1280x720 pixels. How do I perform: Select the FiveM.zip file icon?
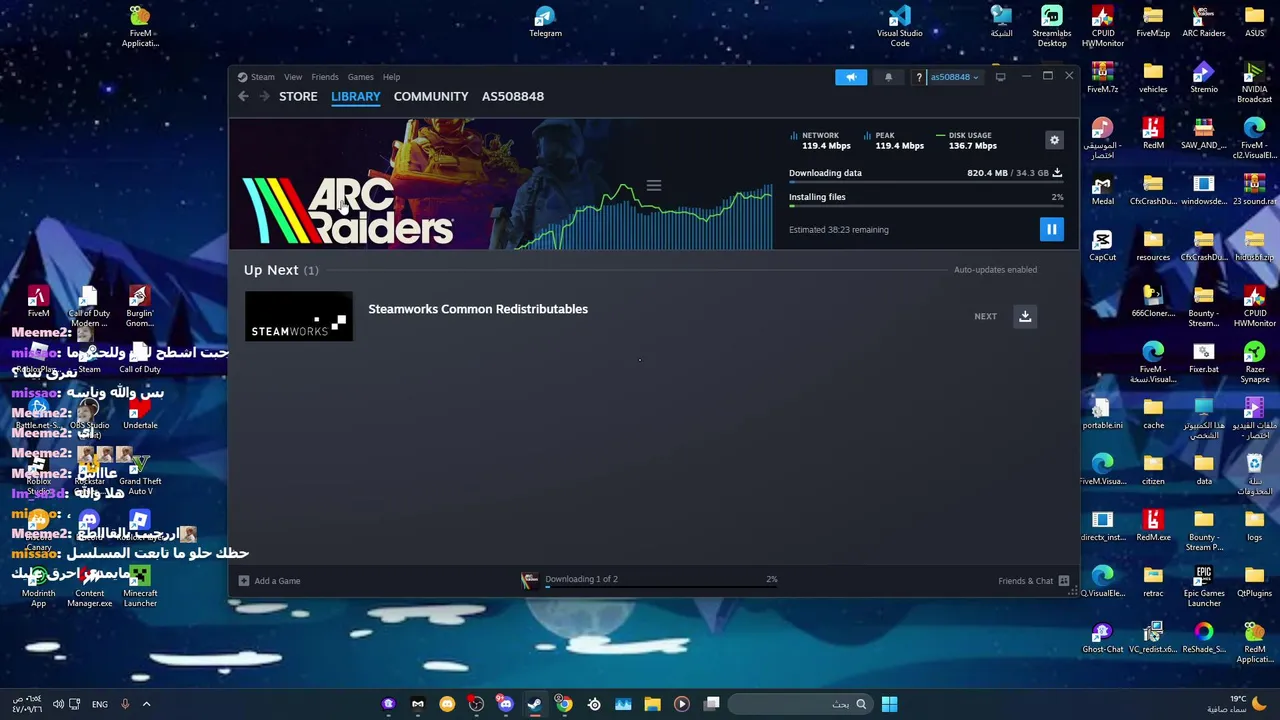click(x=1153, y=22)
